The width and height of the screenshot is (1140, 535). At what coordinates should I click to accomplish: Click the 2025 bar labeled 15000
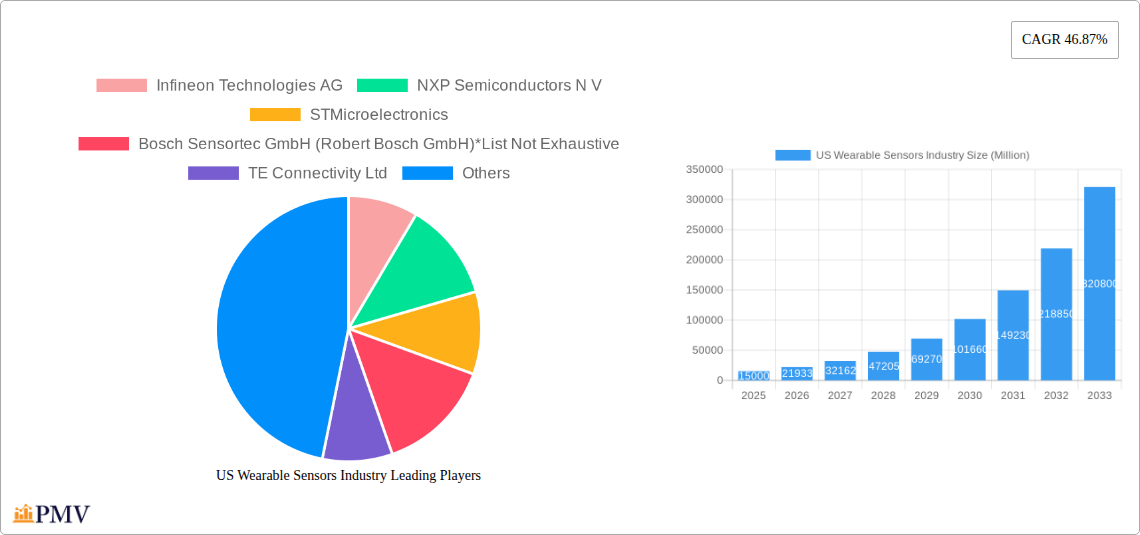tap(753, 376)
